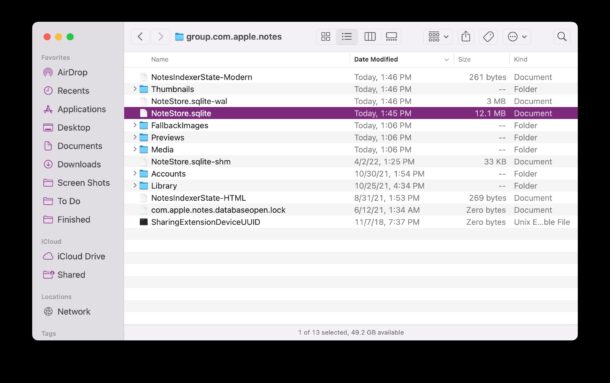Click the 4/2/22, 1:25 PM date cell
The image size is (610, 383).
tap(384, 162)
